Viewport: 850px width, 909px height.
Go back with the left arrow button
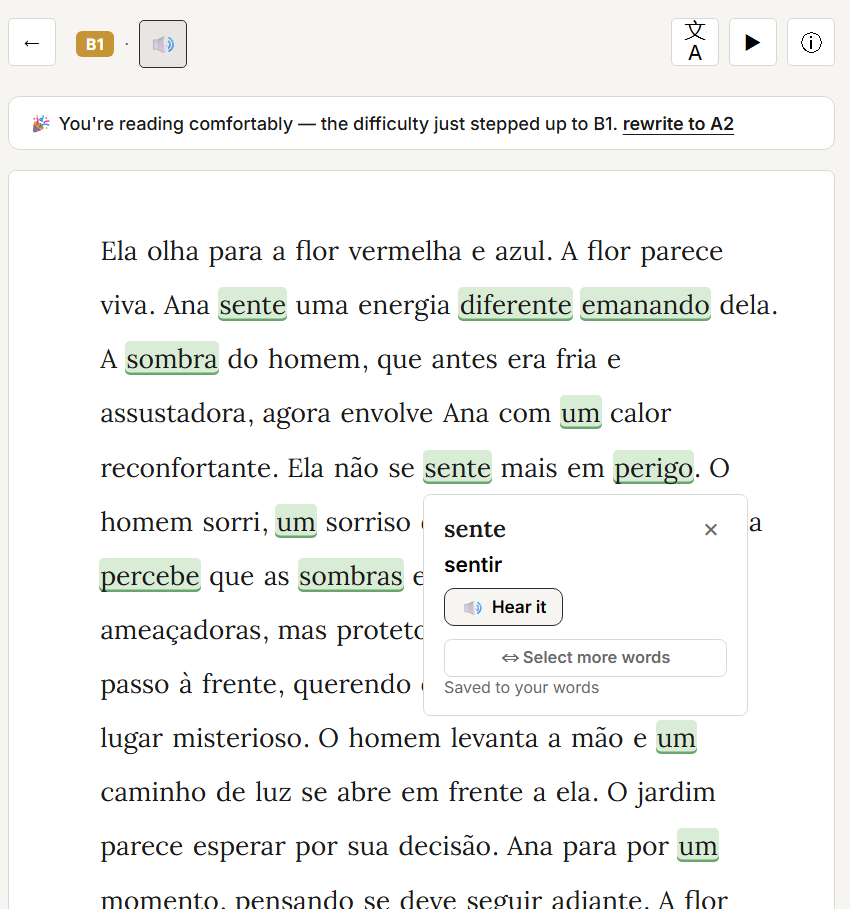click(32, 42)
